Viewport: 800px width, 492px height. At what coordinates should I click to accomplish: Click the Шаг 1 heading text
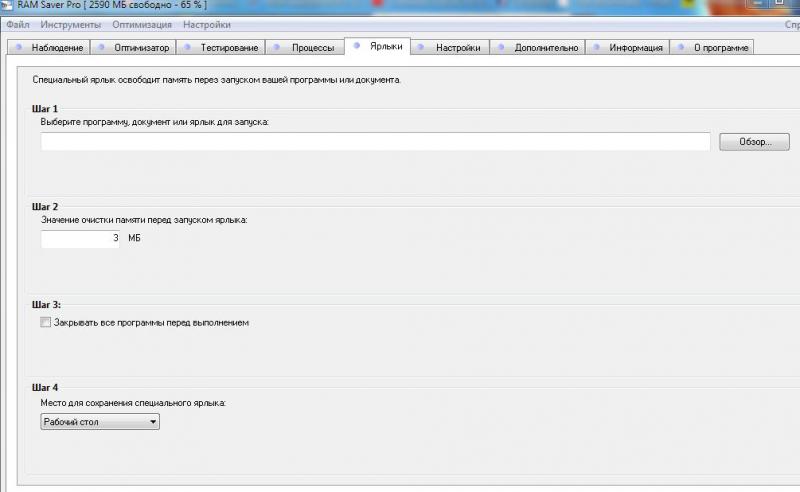(45, 109)
